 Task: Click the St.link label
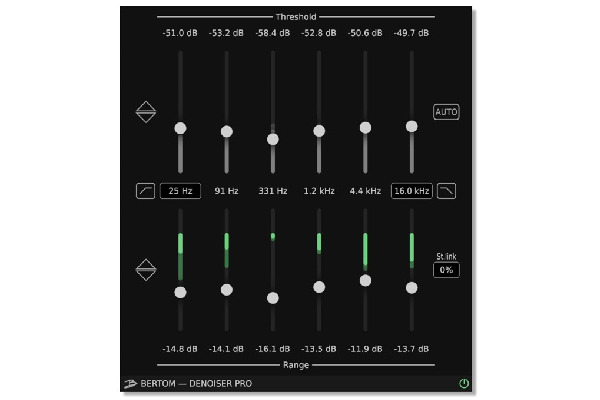coord(446,256)
